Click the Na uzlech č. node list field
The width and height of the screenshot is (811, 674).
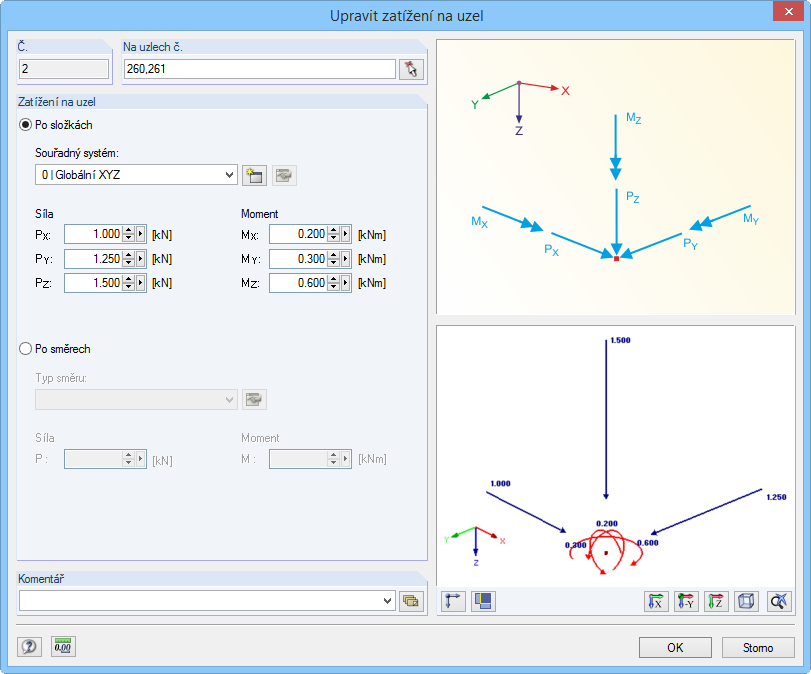click(x=260, y=69)
